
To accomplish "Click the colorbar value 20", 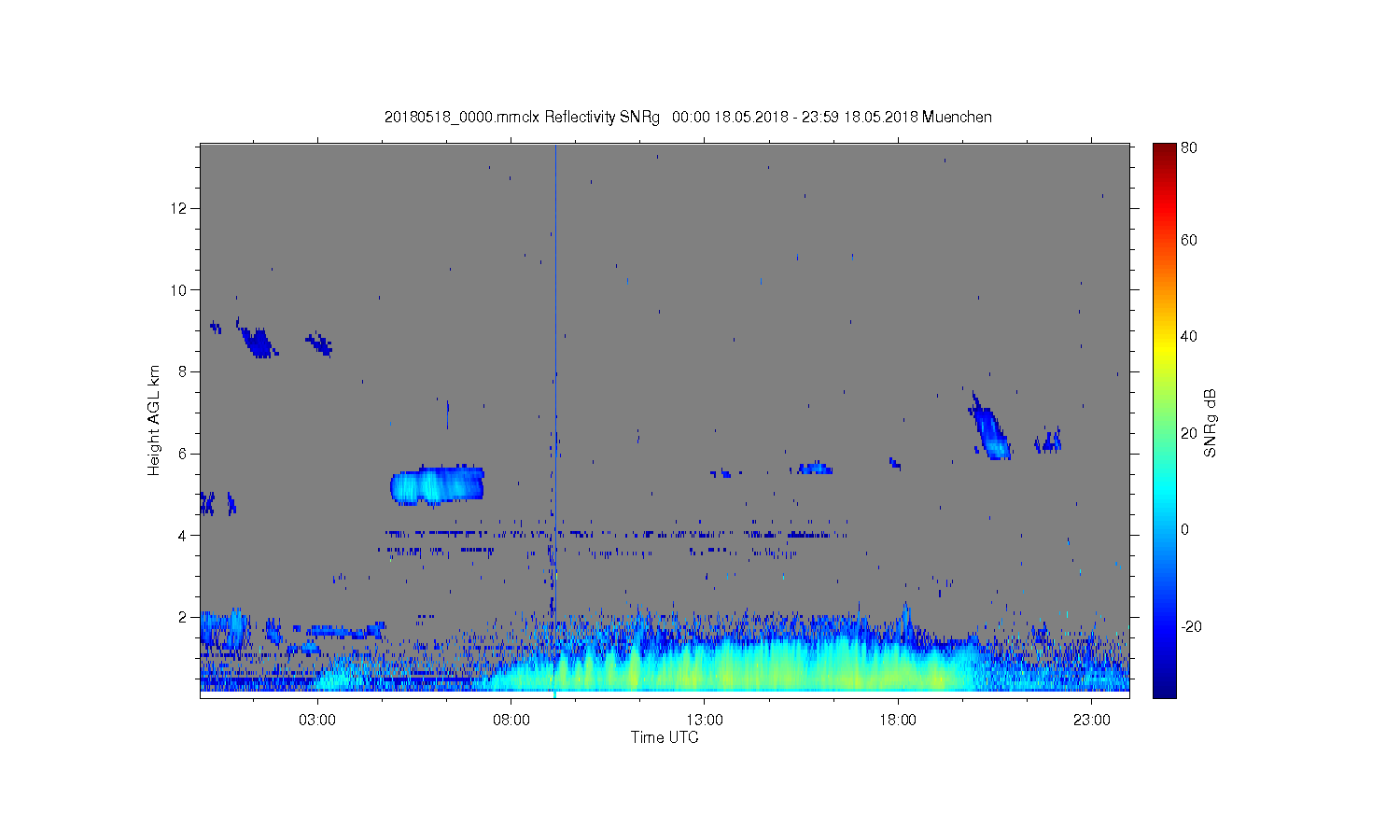I will [x=1189, y=433].
